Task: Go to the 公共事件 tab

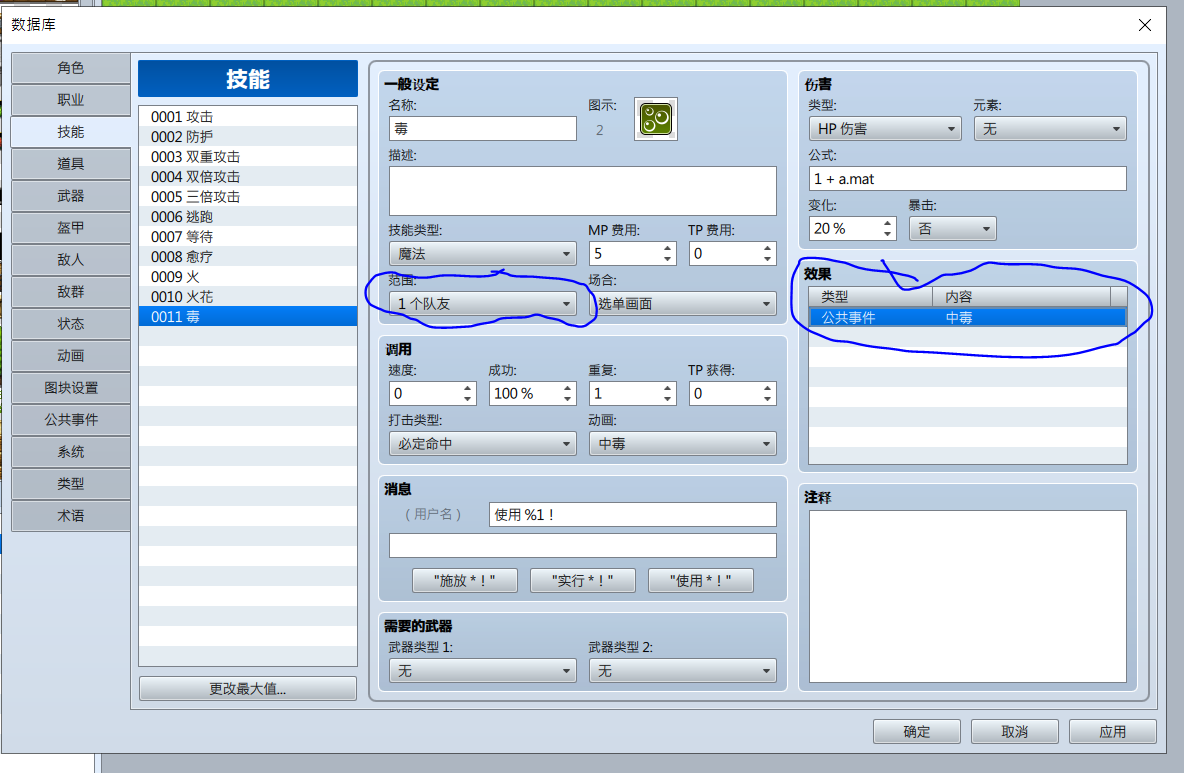Action: 71,420
